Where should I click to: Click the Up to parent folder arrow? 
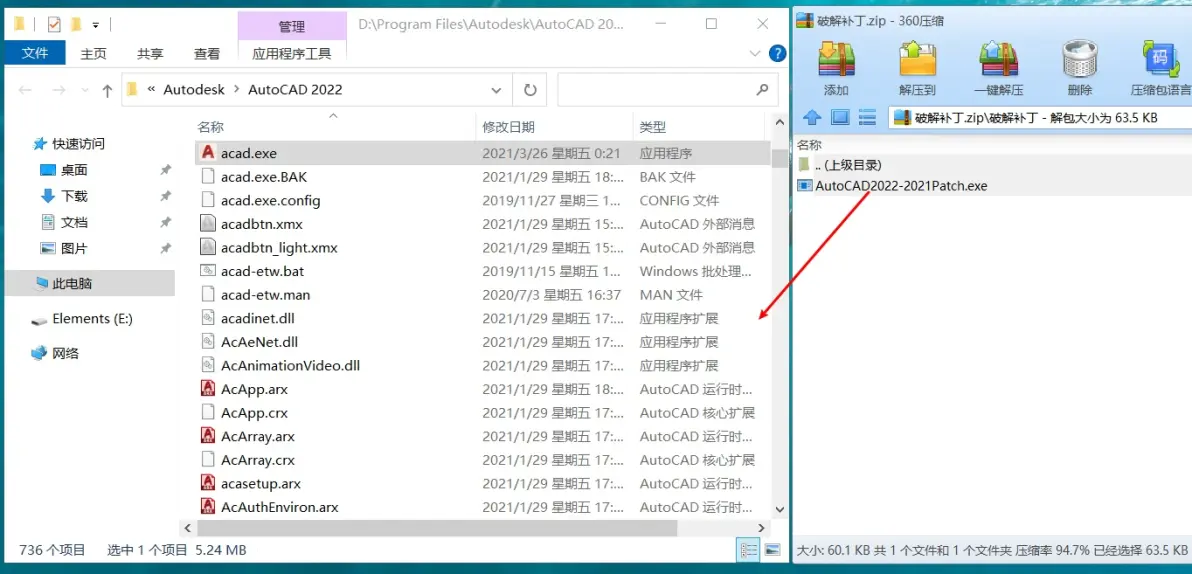point(107,90)
